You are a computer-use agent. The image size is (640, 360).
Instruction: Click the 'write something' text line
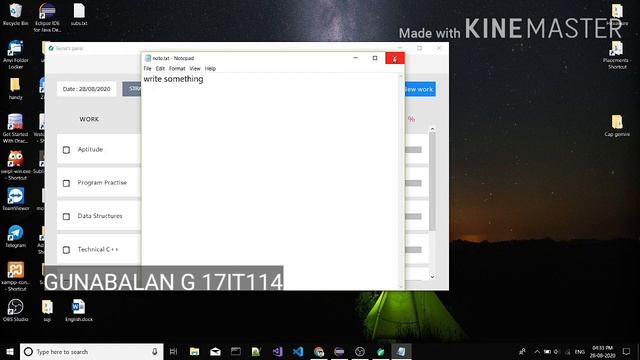[173, 79]
